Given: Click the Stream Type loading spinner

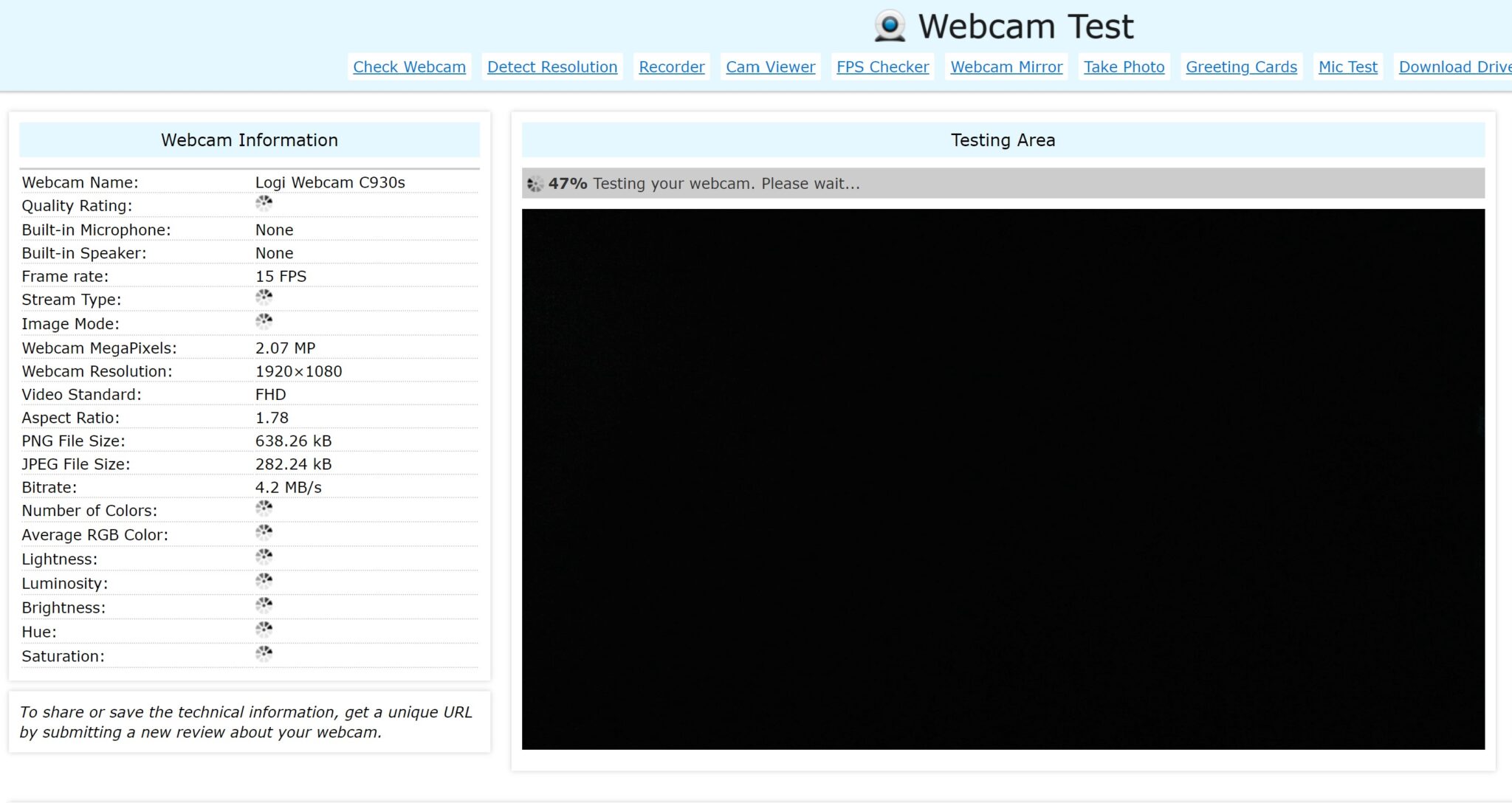Looking at the screenshot, I should click(x=264, y=297).
